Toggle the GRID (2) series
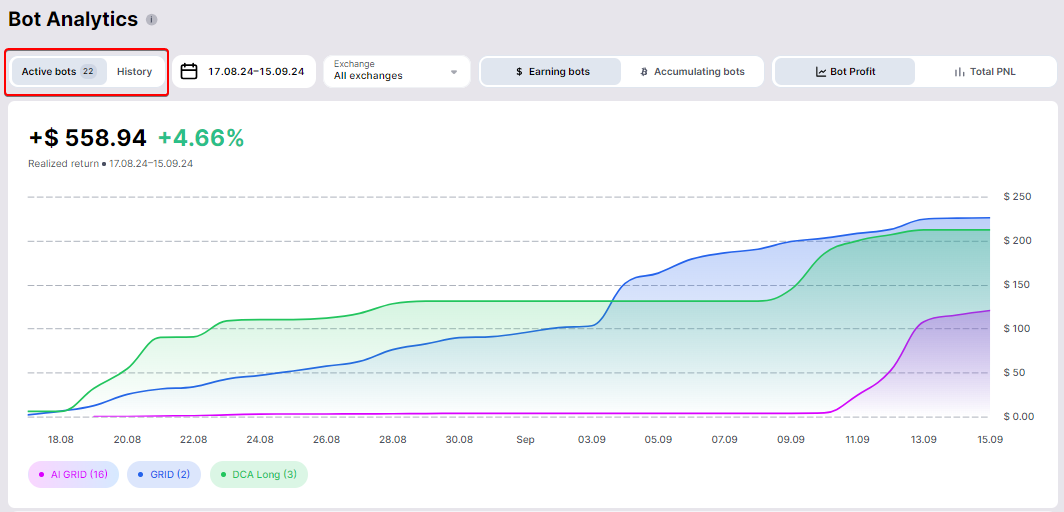 tap(165, 474)
